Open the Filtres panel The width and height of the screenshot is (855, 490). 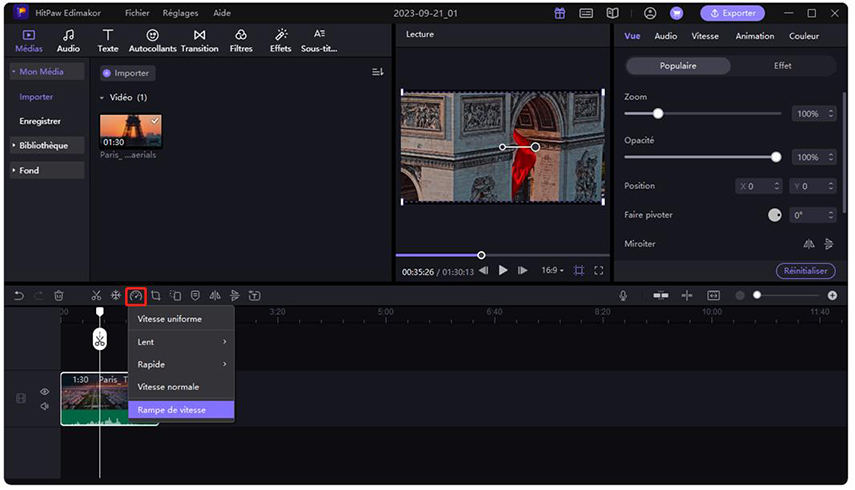tap(241, 41)
